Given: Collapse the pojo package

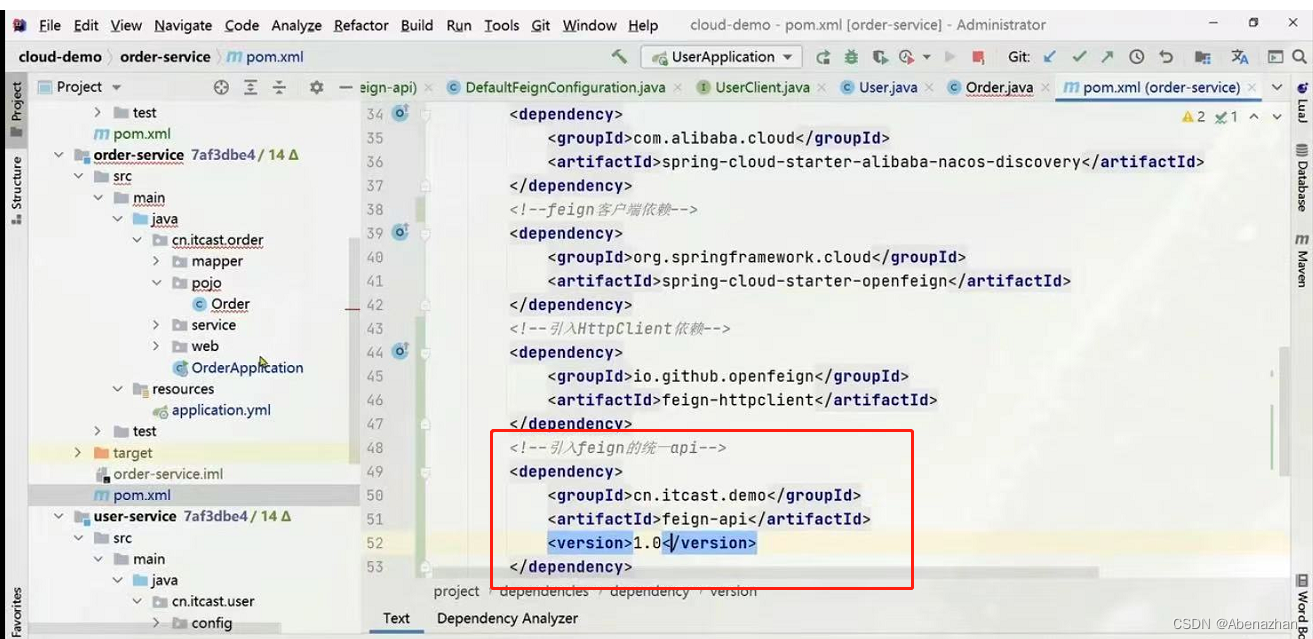Looking at the screenshot, I should (156, 283).
